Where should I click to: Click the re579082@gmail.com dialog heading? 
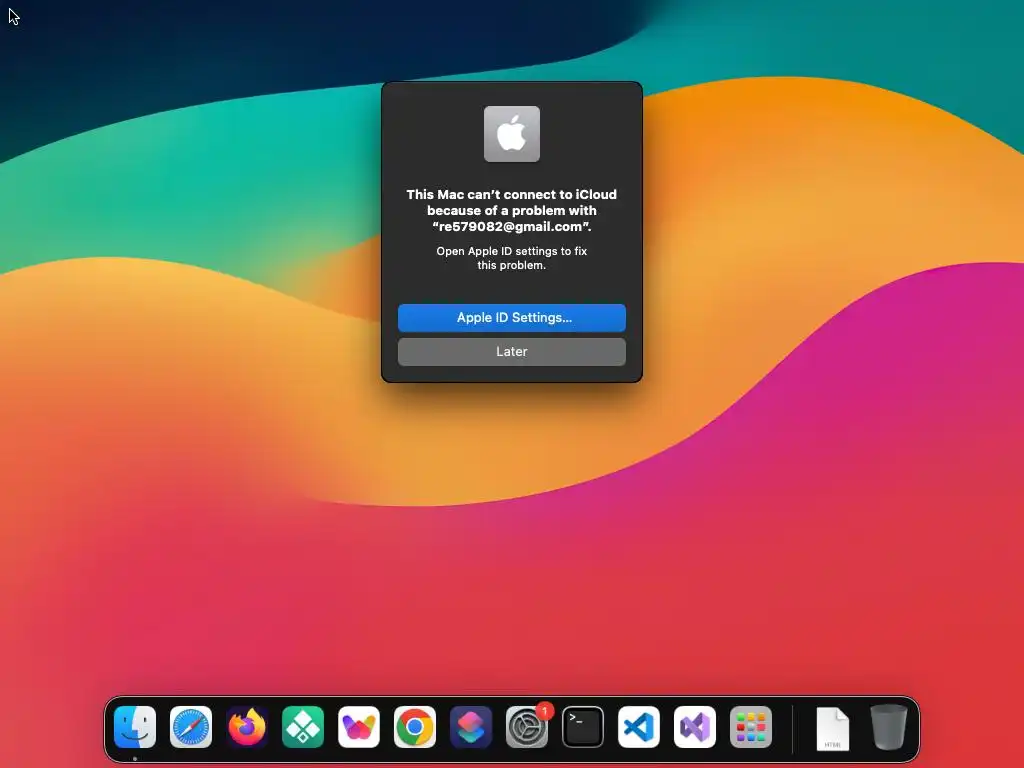point(511,210)
